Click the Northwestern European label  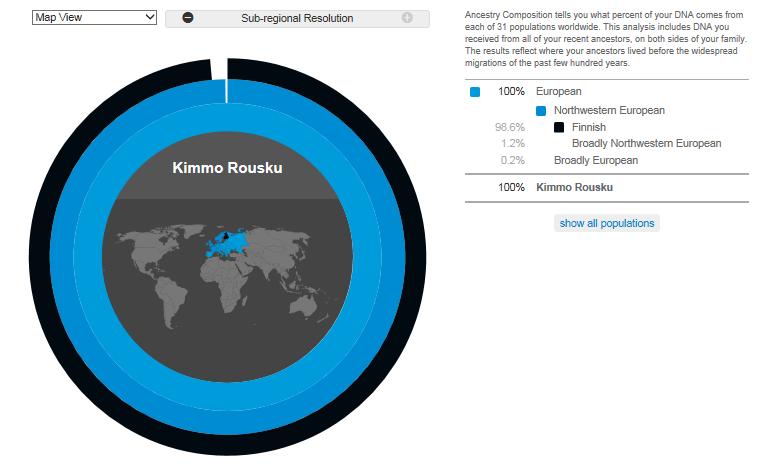tap(609, 111)
